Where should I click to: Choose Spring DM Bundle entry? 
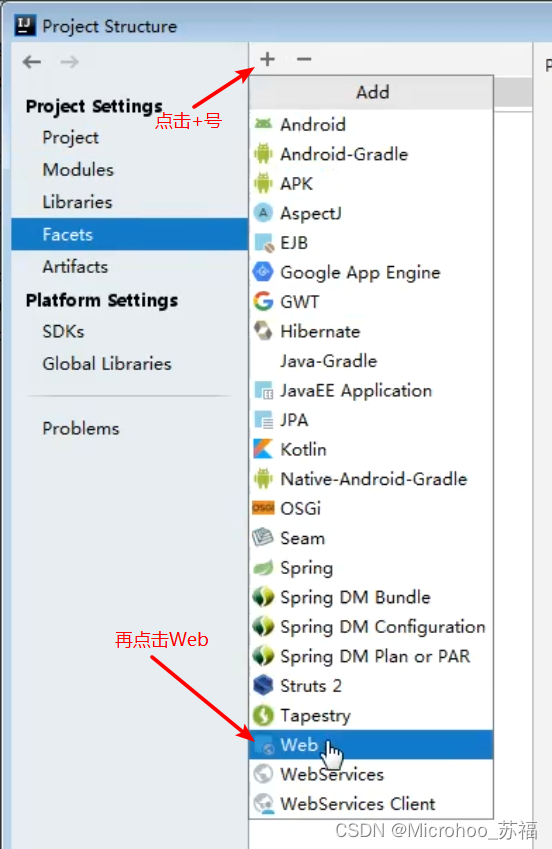371,597
